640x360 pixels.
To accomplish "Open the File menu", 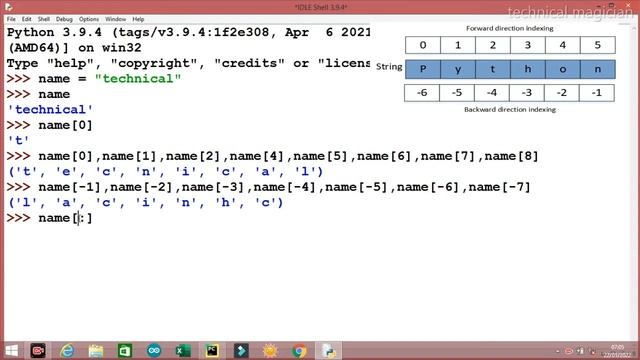I will (11, 19).
